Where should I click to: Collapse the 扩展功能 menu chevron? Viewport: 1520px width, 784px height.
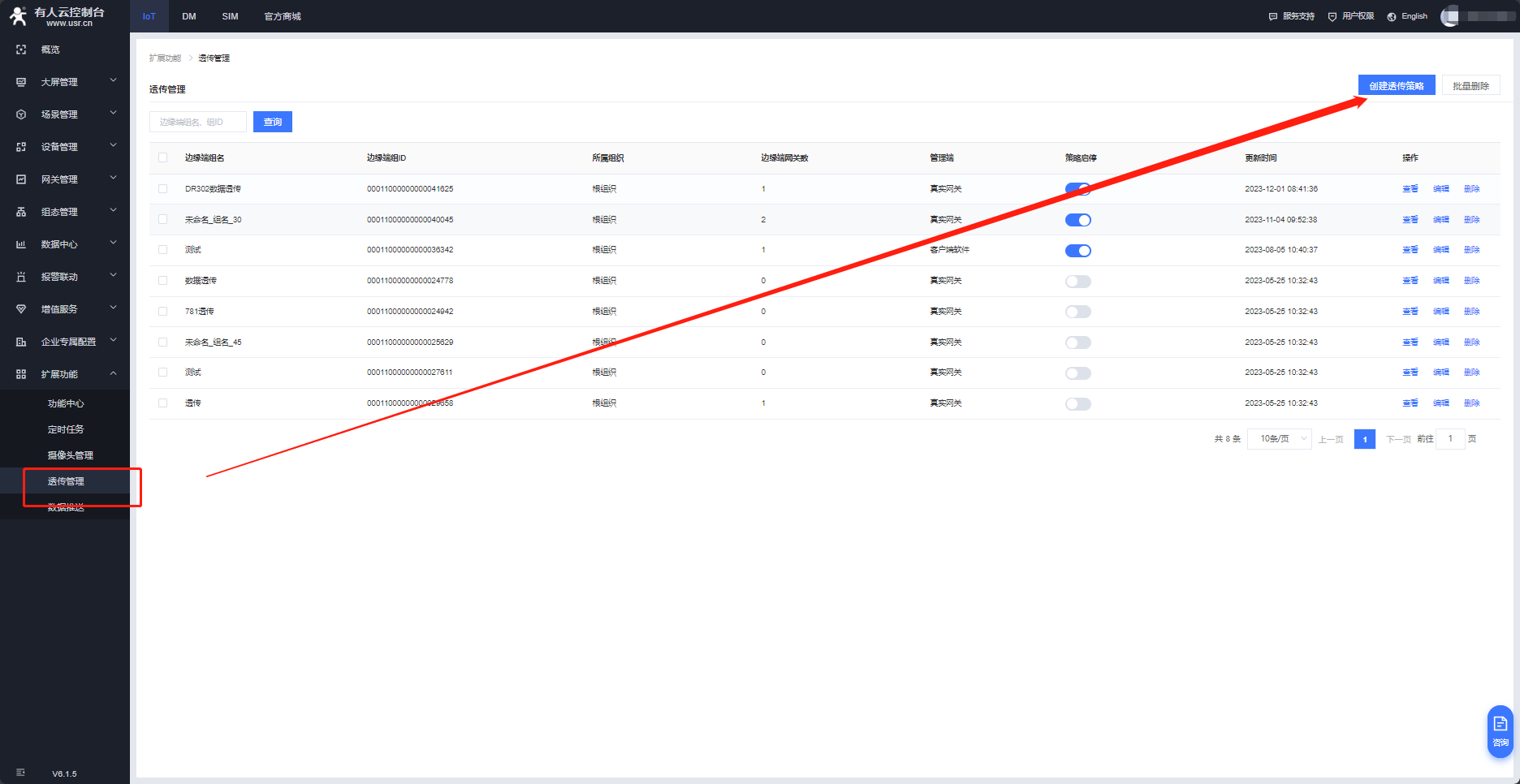click(114, 373)
